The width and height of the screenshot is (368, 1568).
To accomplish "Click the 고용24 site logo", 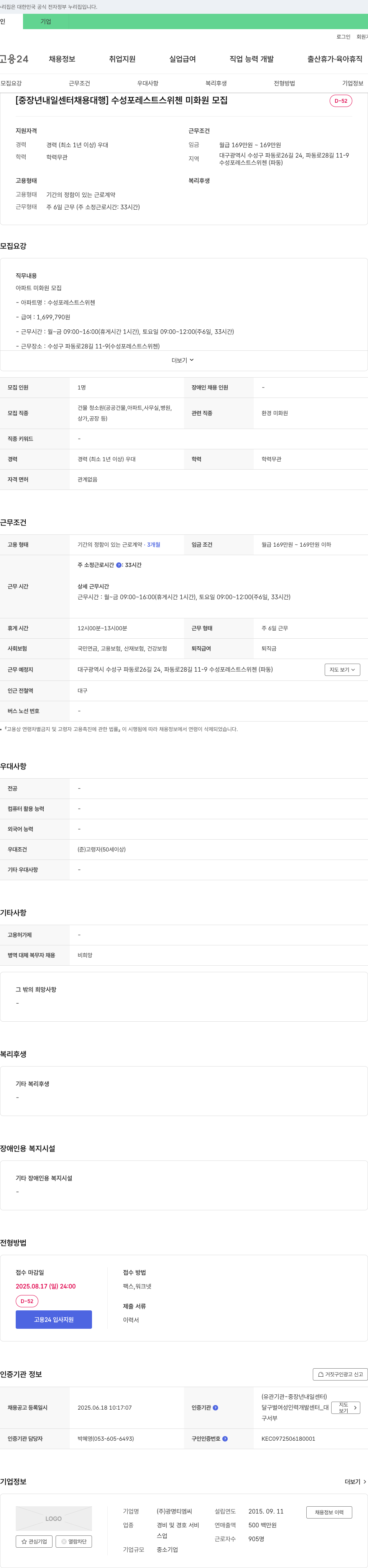I will coord(14,59).
